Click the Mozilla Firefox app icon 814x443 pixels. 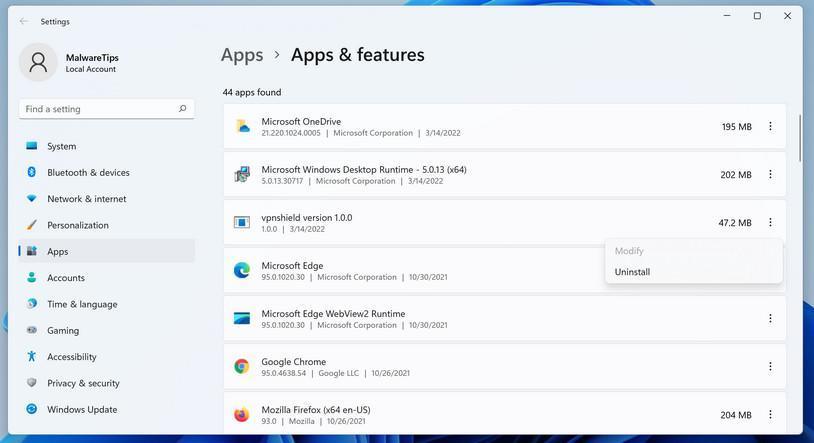241,414
